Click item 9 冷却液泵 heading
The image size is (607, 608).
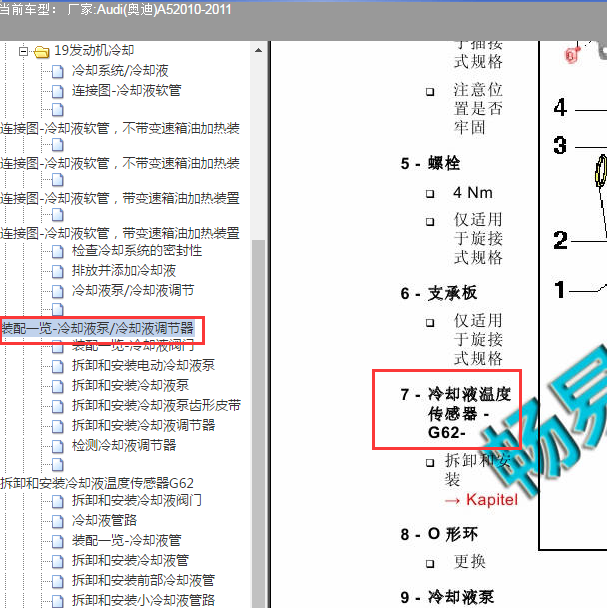tap(447, 597)
